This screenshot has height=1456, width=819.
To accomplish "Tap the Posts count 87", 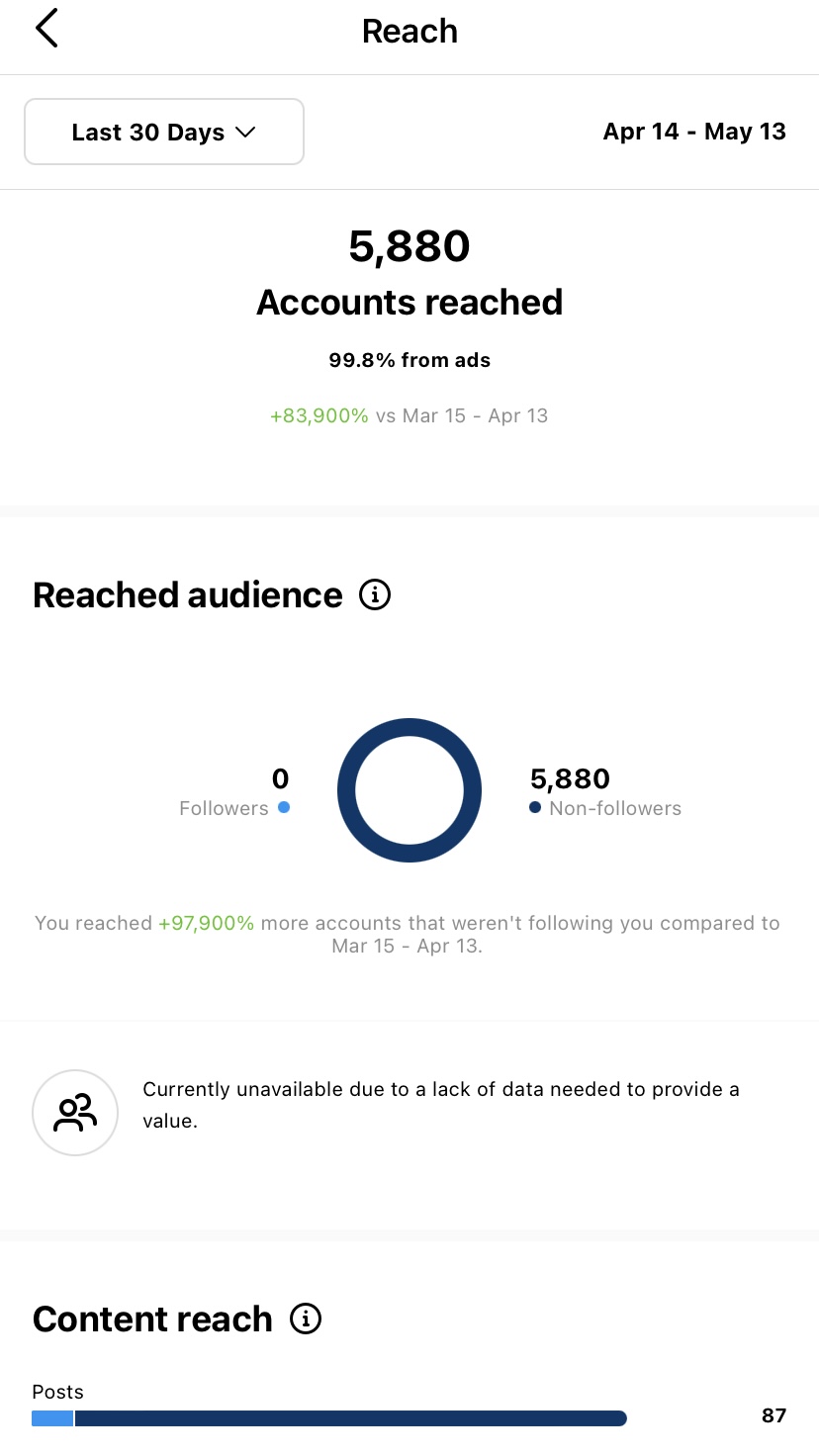I will pyautogui.click(x=773, y=1415).
